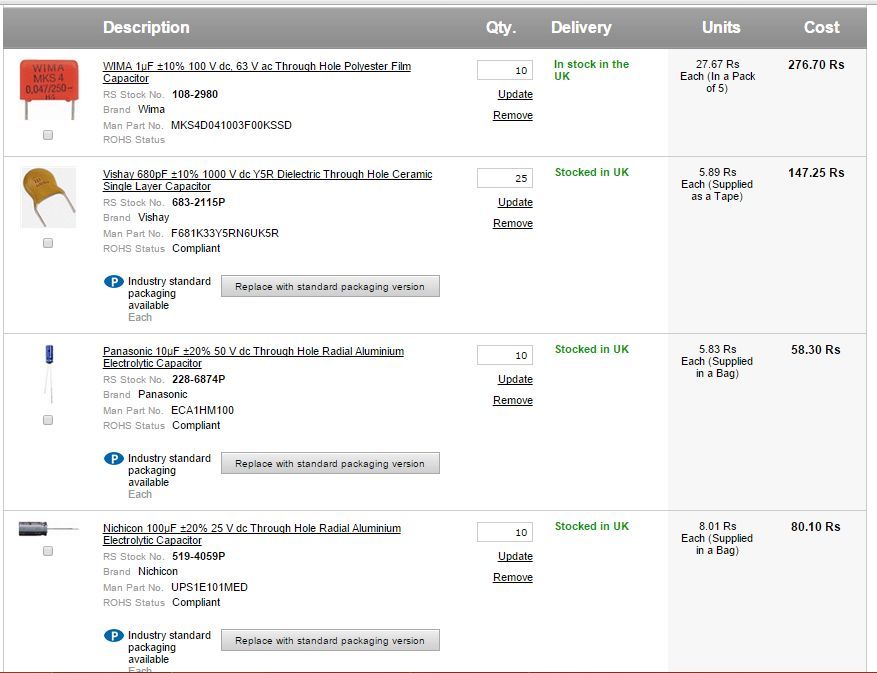Click the 5.83 Rs unit price
The width and height of the screenshot is (877, 673).
tap(718, 349)
